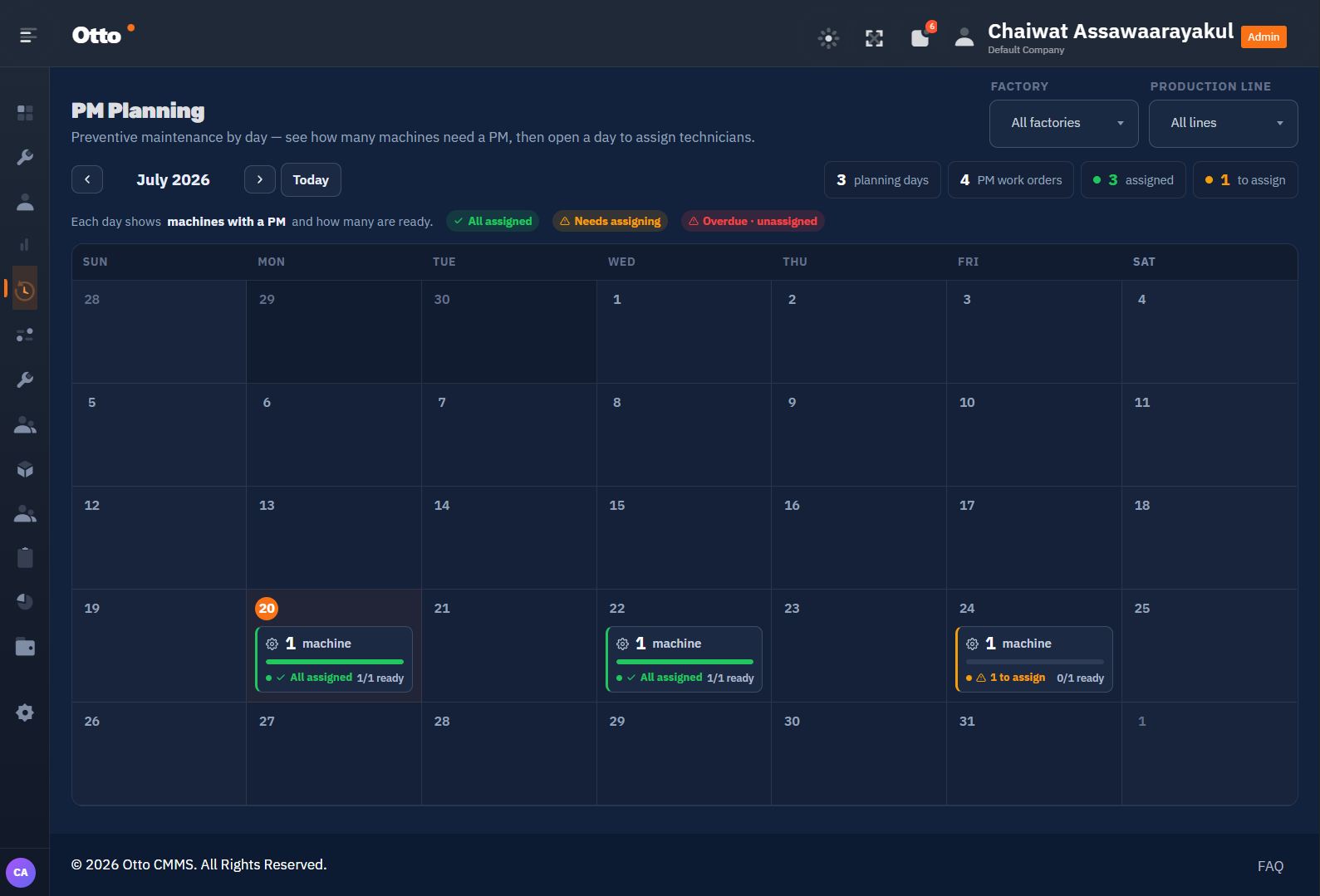The width and height of the screenshot is (1320, 896).
Task: Open the user profile icon in header
Action: point(964,37)
